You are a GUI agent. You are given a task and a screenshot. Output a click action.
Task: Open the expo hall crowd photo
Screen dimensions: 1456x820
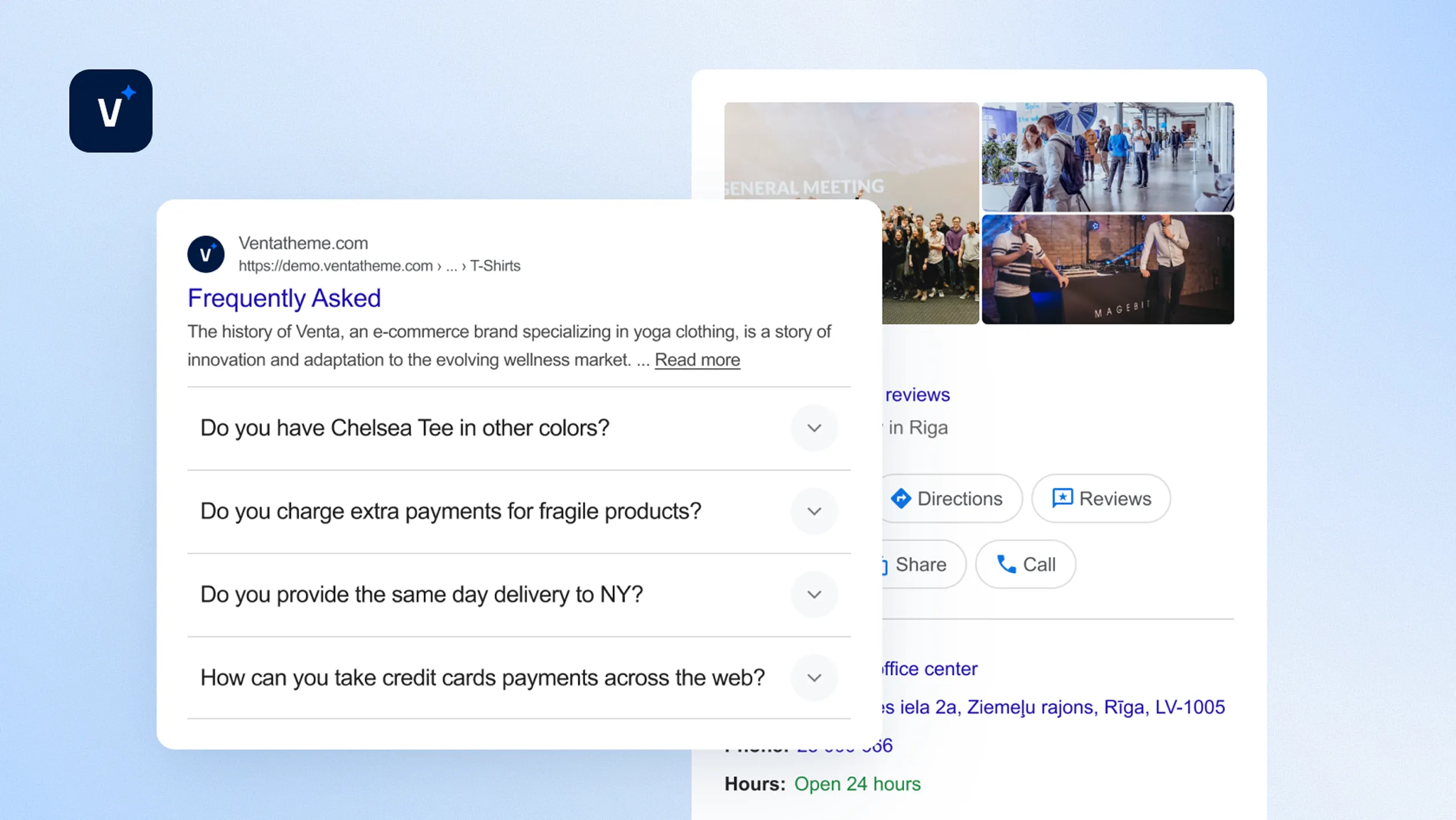[1107, 157]
